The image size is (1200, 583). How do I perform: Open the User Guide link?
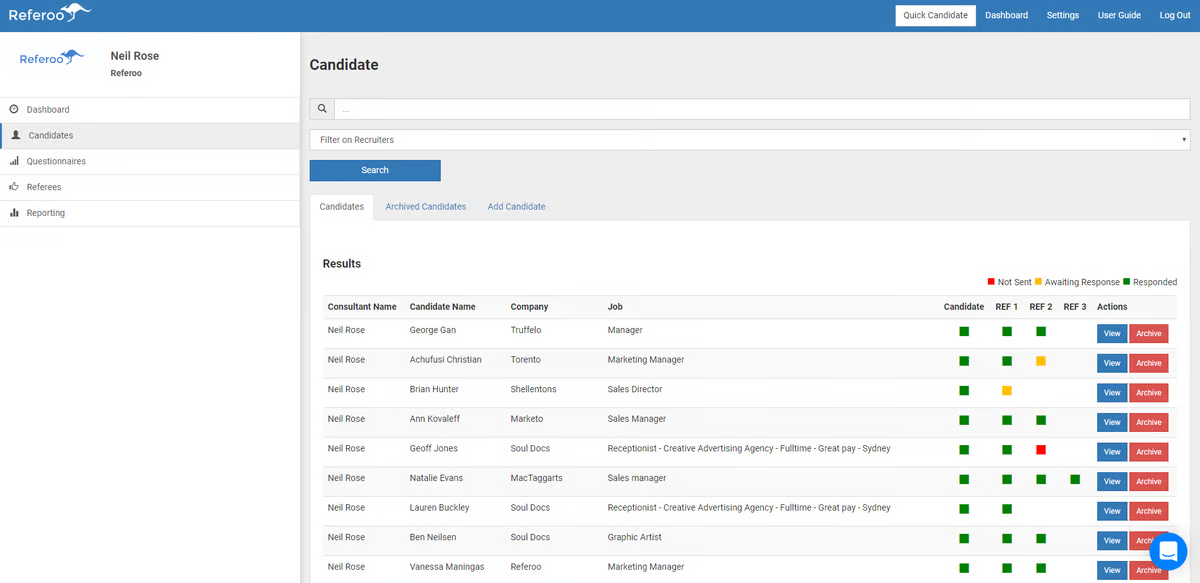click(x=1119, y=15)
